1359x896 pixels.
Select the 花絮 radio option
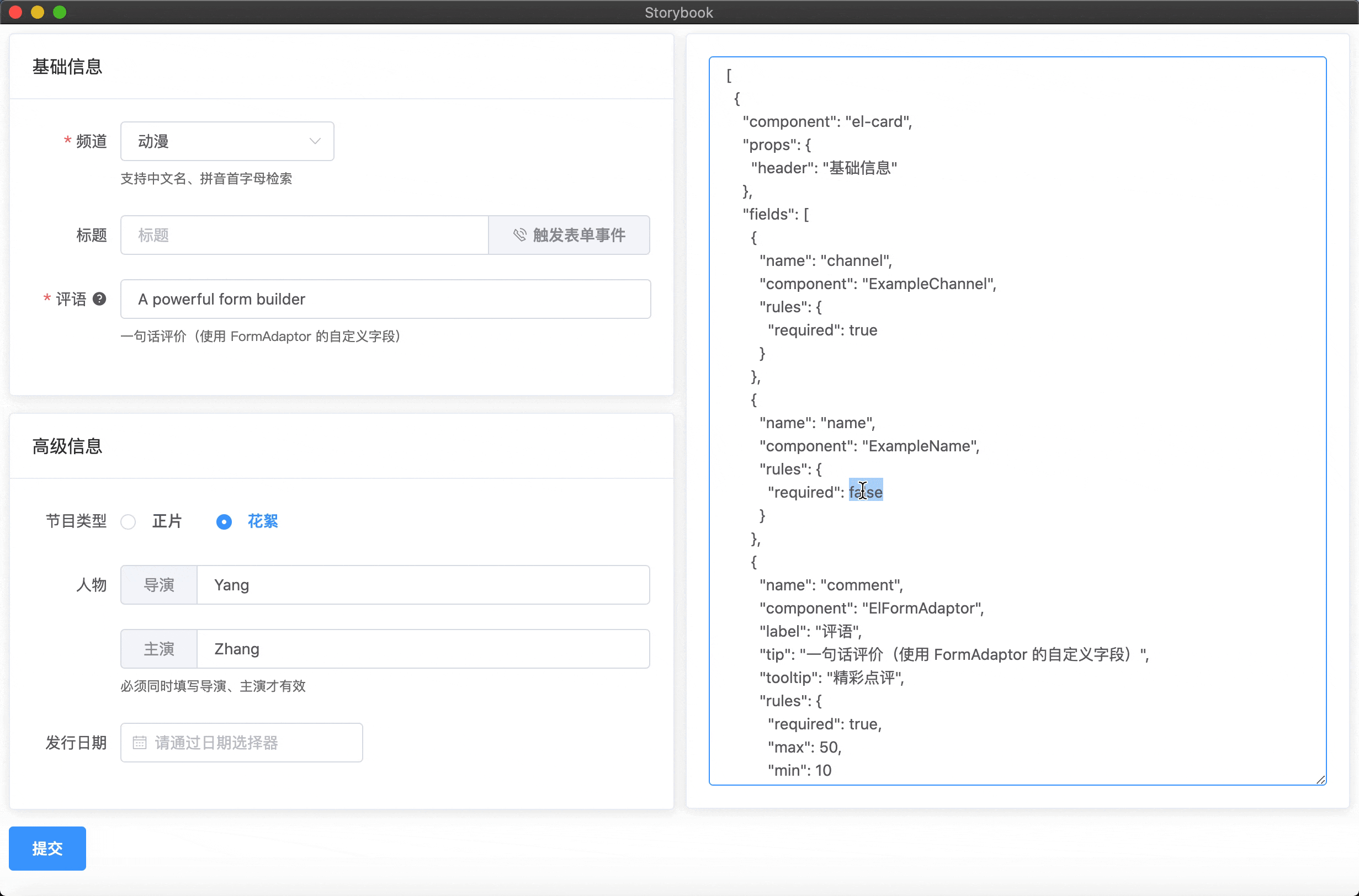pyautogui.click(x=224, y=522)
